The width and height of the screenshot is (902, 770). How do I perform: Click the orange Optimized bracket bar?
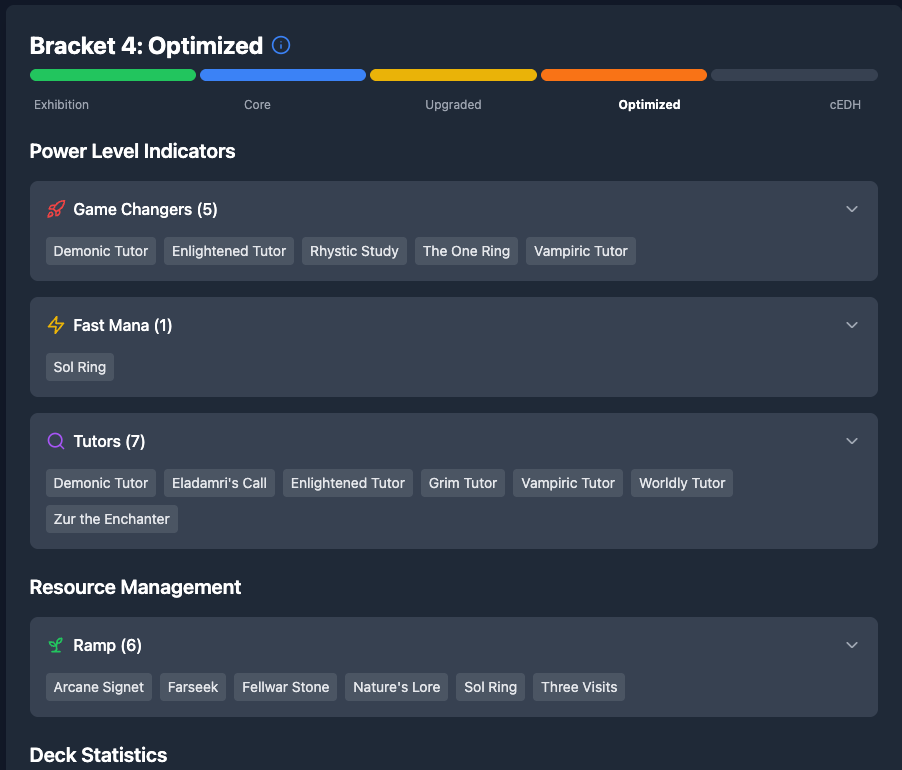624,75
